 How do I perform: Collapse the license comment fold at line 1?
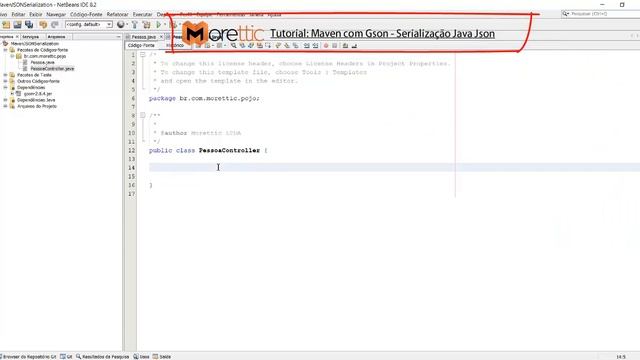[x=142, y=54]
